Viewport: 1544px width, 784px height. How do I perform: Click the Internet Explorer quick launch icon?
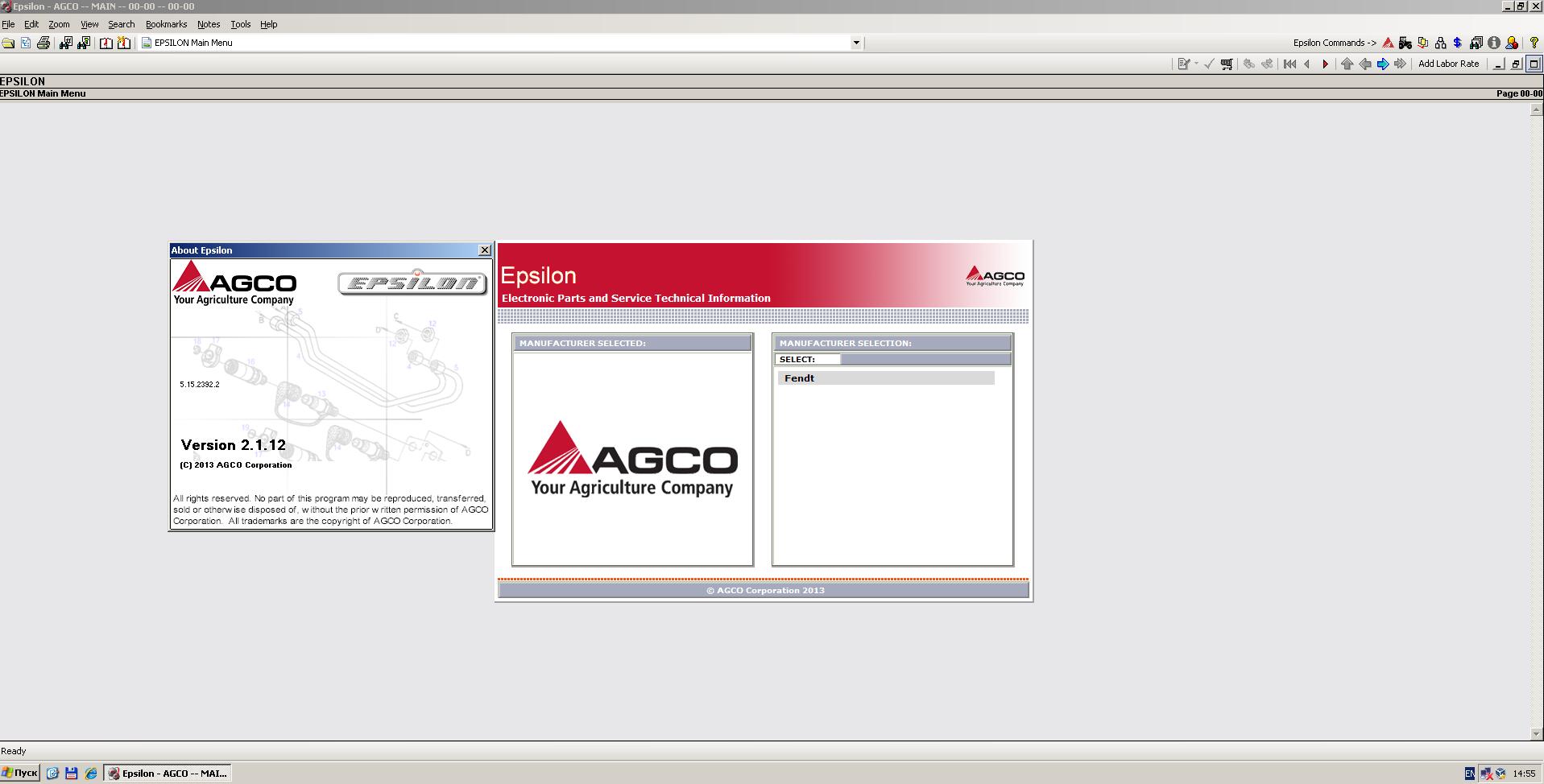91,773
